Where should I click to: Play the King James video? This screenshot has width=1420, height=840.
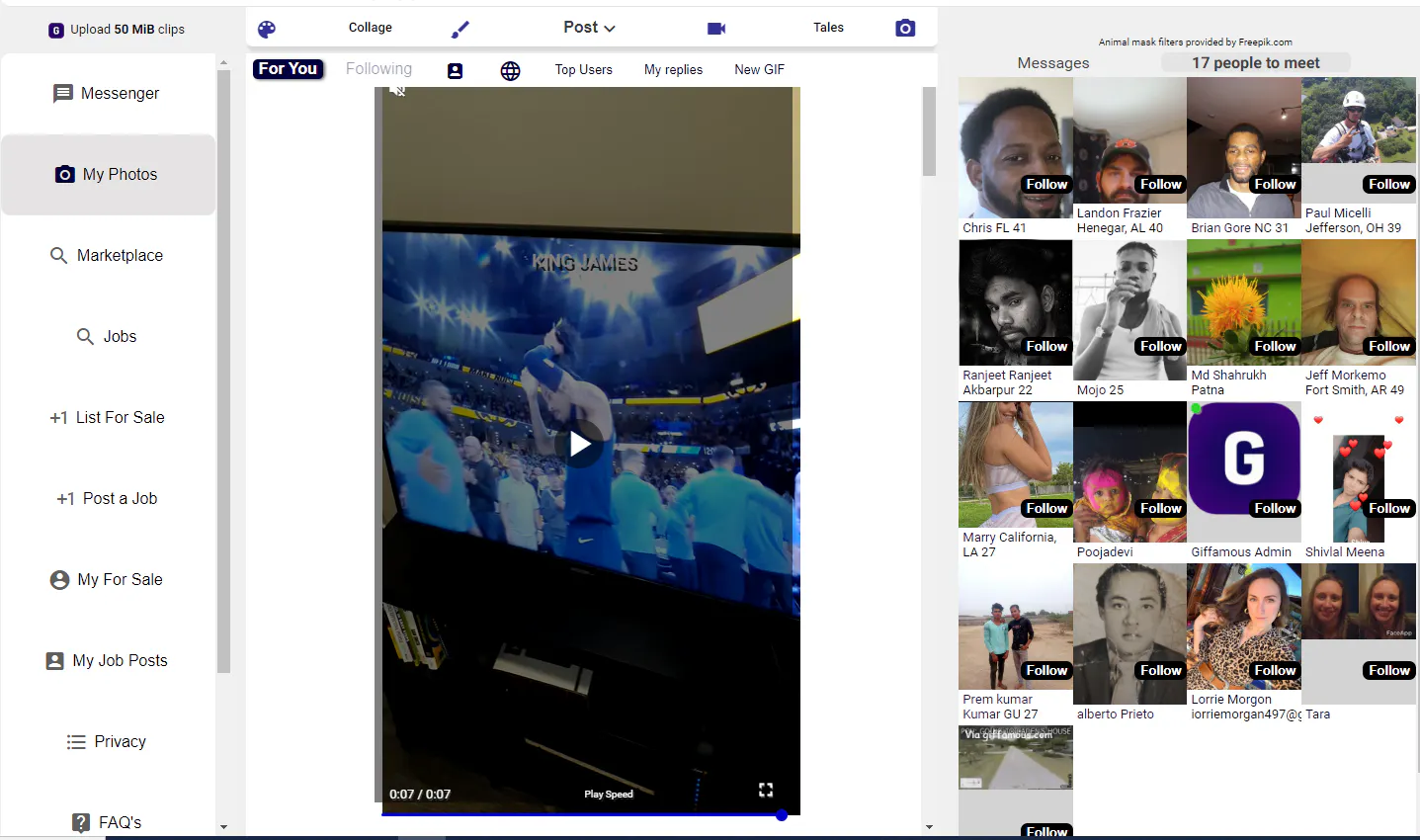click(580, 444)
